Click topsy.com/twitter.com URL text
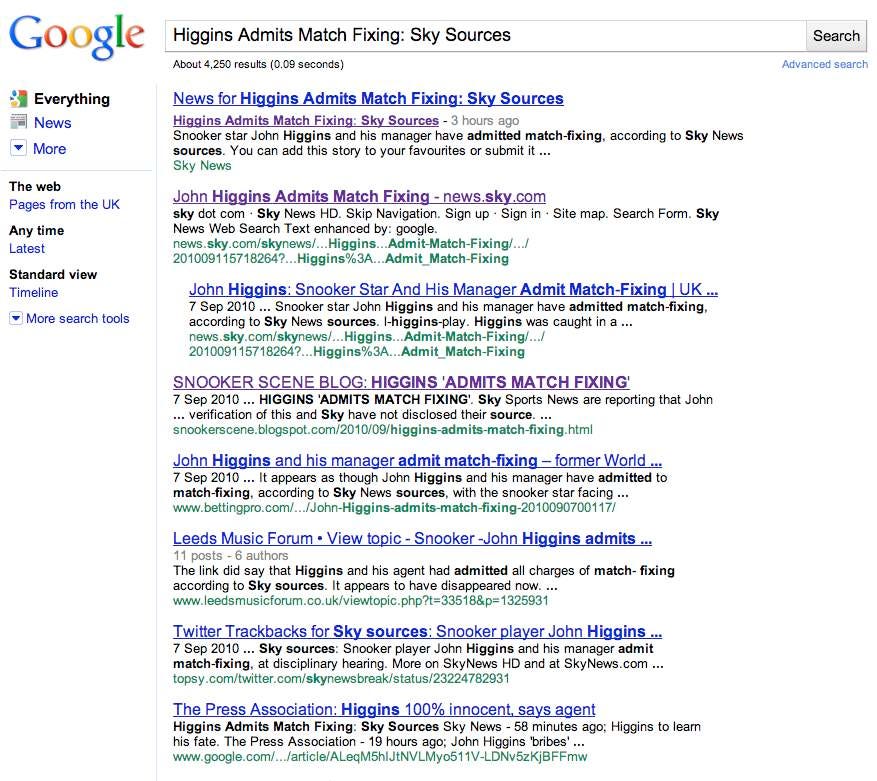Image resolution: width=877 pixels, height=781 pixels. (x=341, y=679)
